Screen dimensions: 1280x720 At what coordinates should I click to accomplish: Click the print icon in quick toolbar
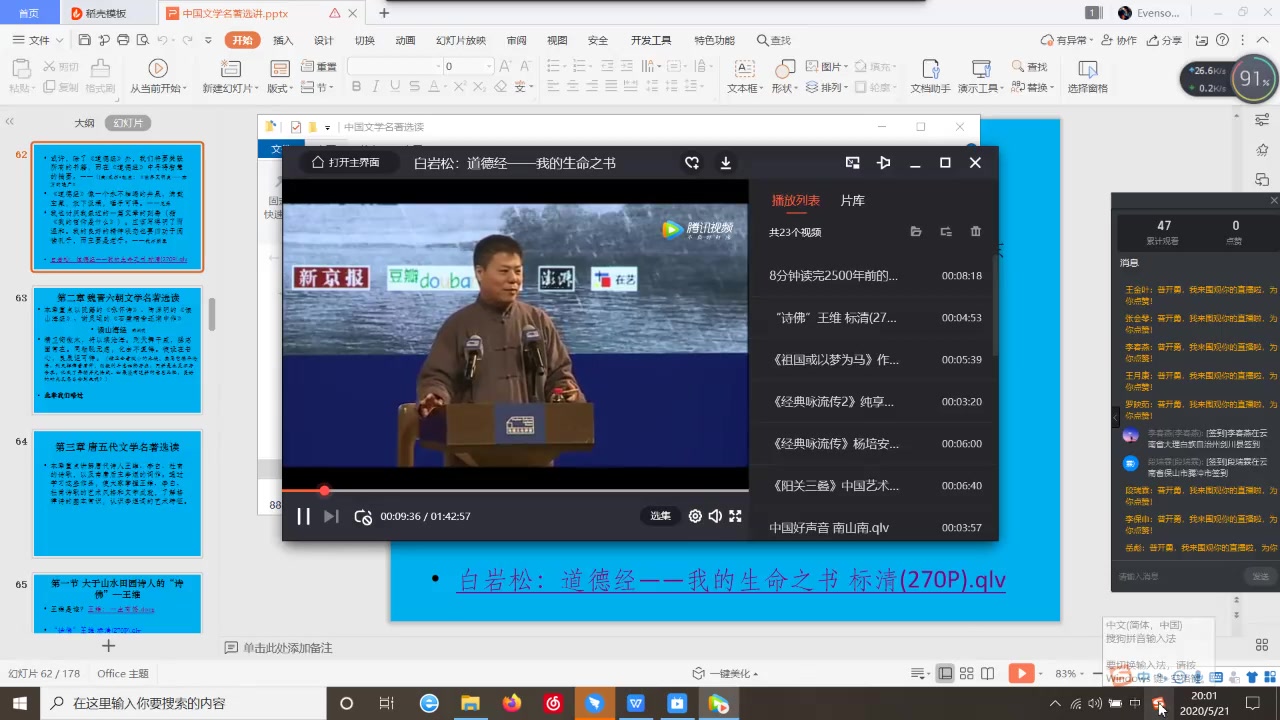pos(122,40)
